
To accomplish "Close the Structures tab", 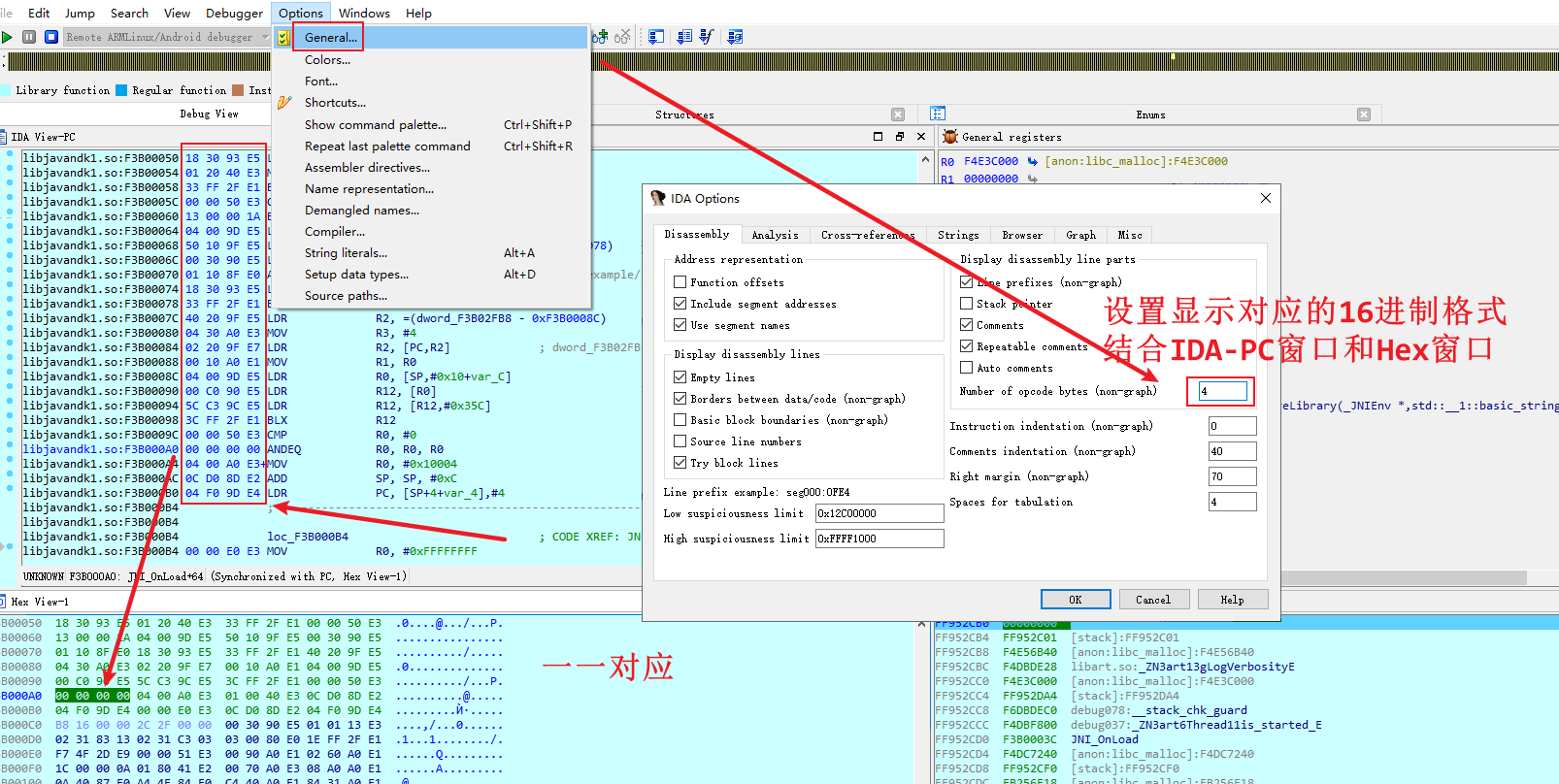I will [898, 114].
